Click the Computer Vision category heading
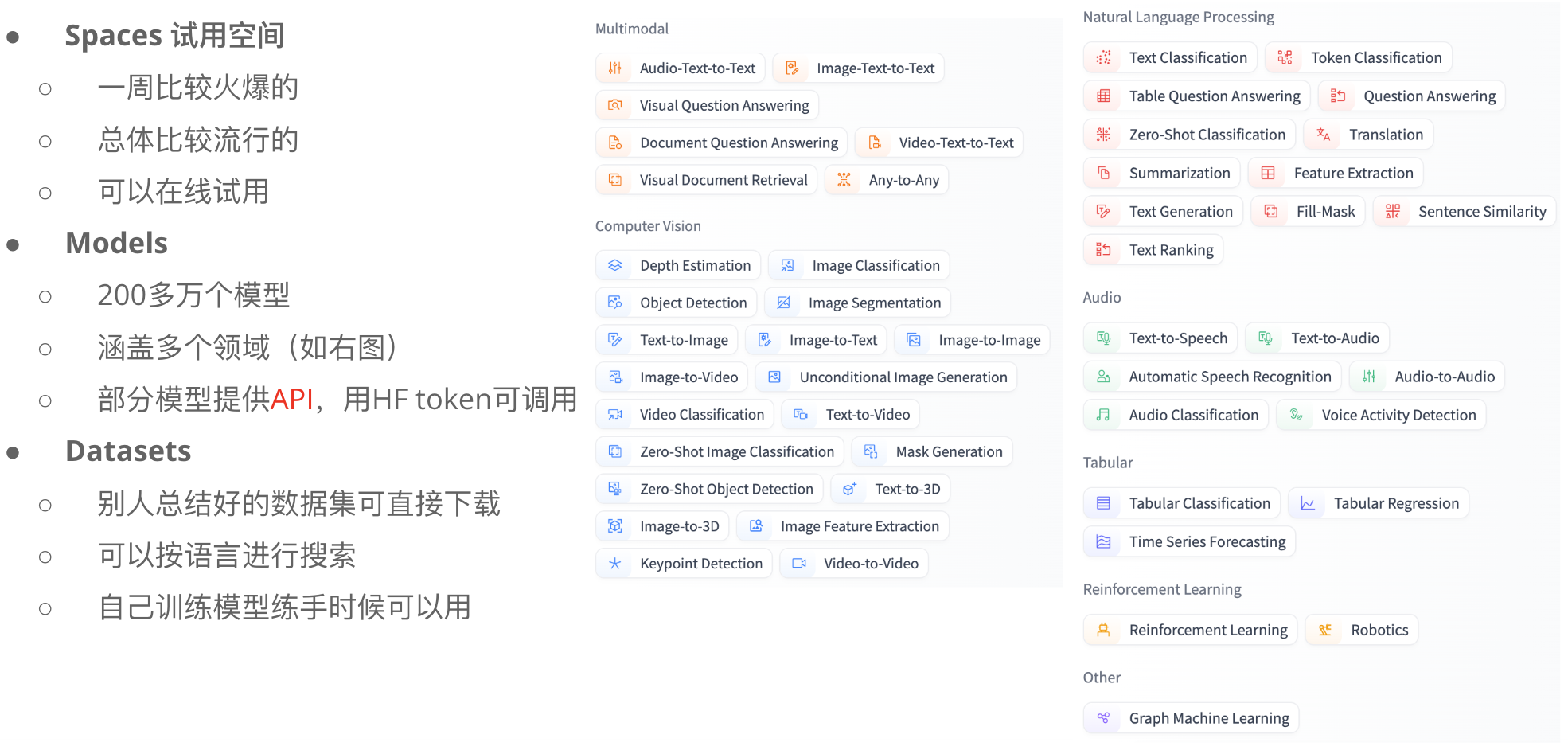This screenshot has width=1568, height=750. tap(648, 226)
